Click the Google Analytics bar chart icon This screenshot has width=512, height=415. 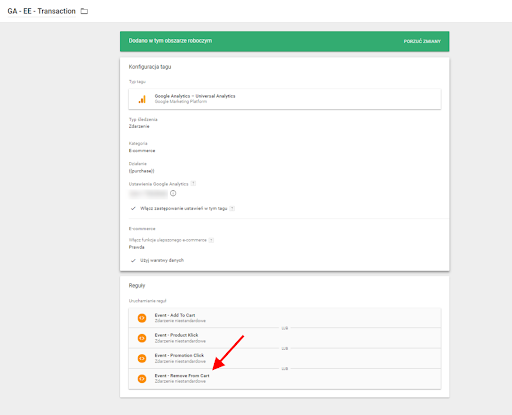142,99
